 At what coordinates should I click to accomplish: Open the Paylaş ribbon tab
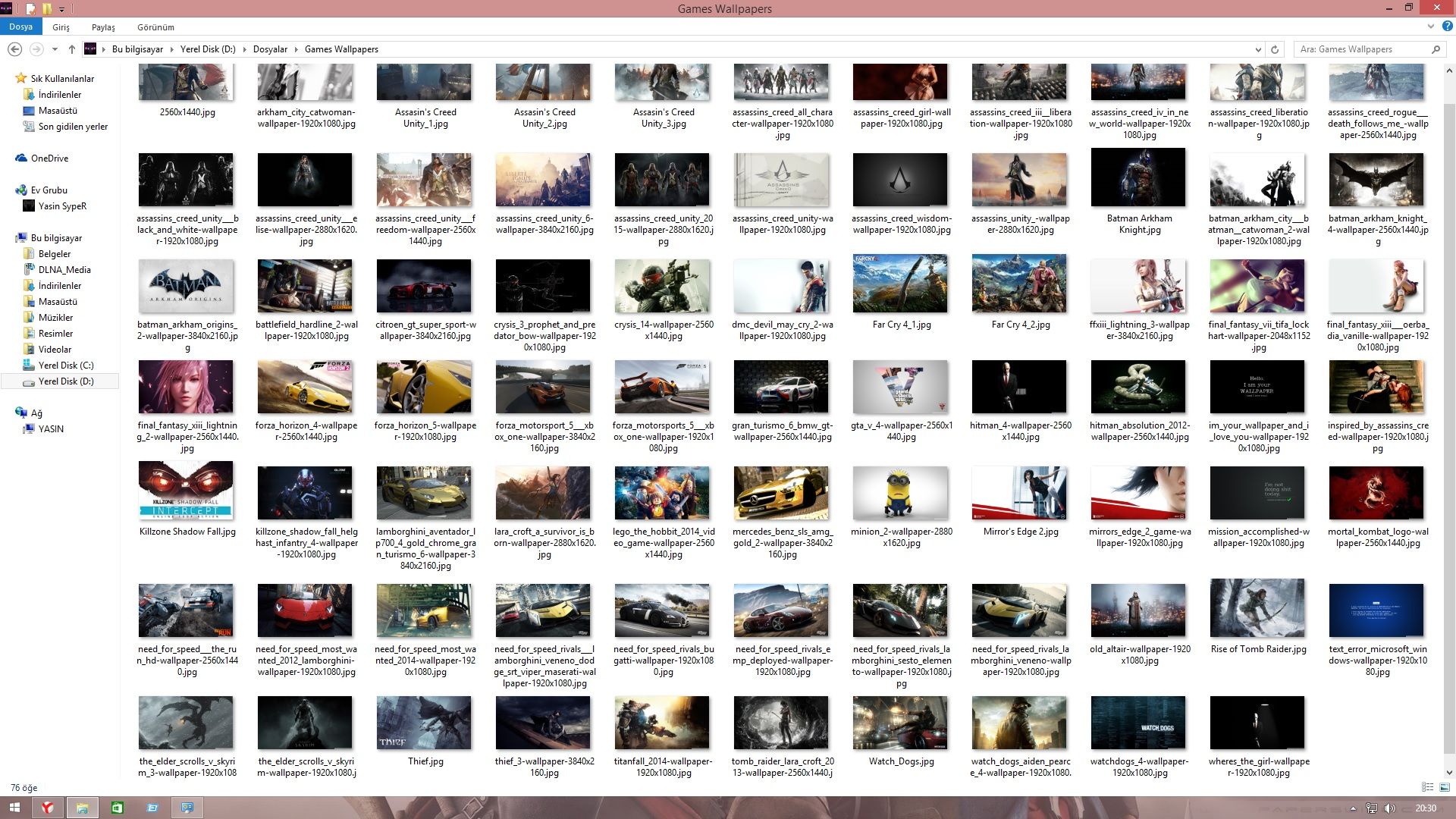[102, 27]
